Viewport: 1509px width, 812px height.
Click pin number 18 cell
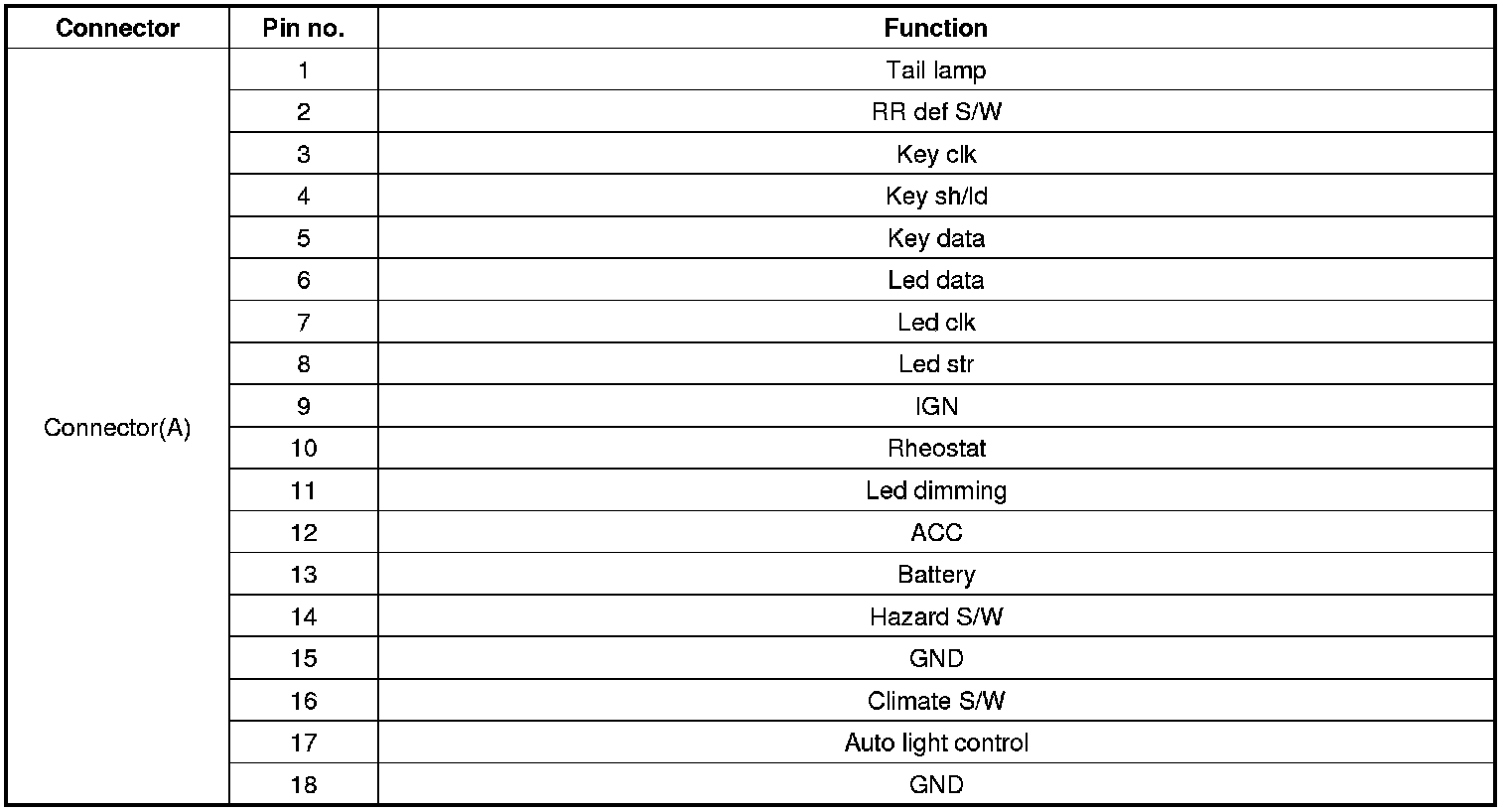[x=303, y=785]
